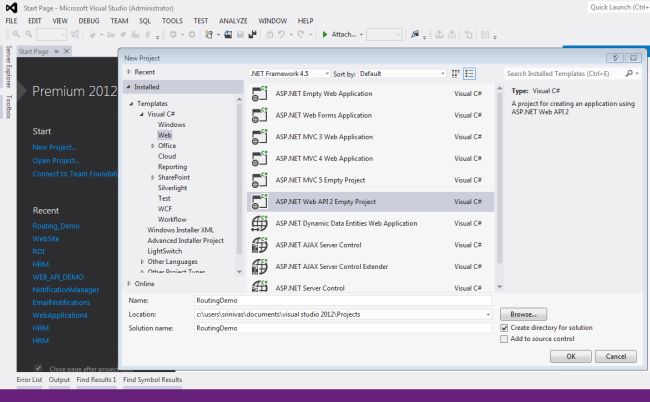Image resolution: width=650 pixels, height=402 pixels.
Task: Expand the SharePoint tree node
Action: click(x=153, y=177)
